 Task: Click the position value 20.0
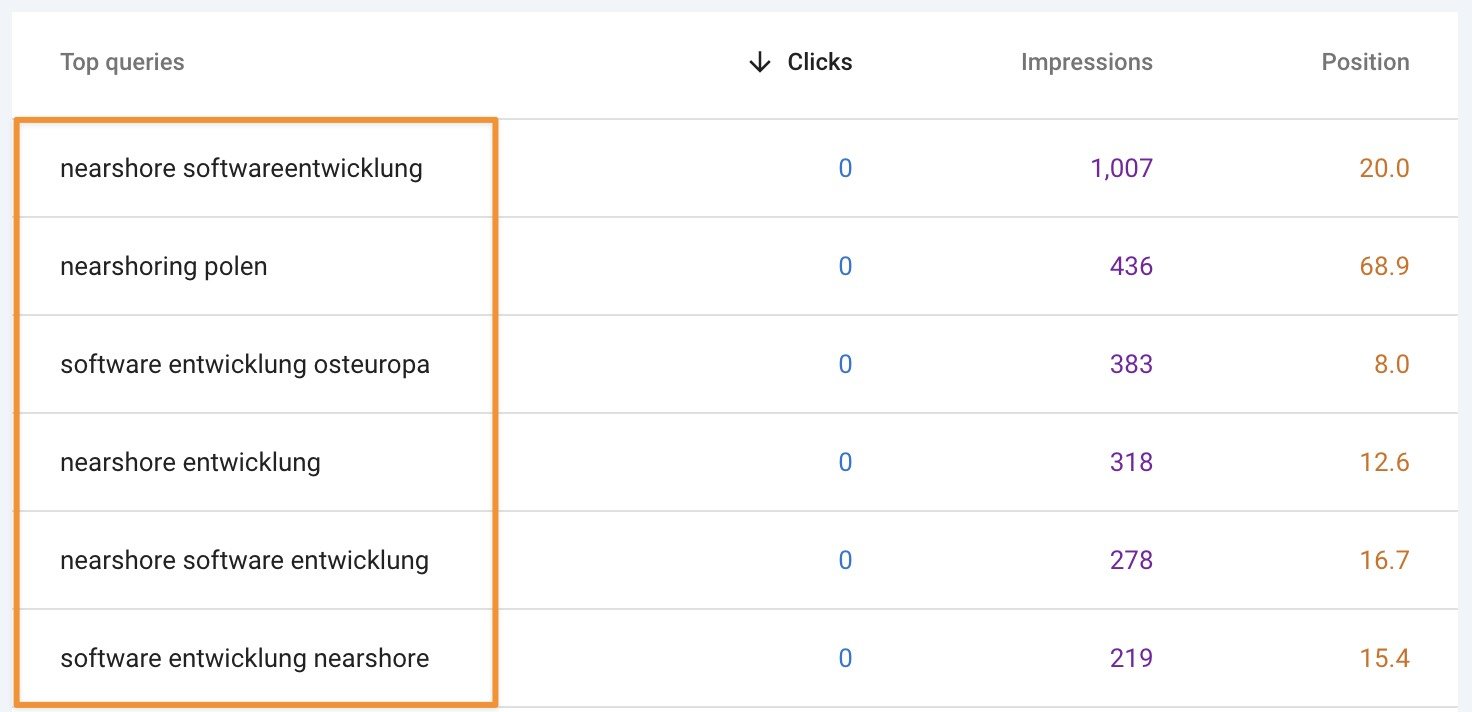pos(1384,169)
